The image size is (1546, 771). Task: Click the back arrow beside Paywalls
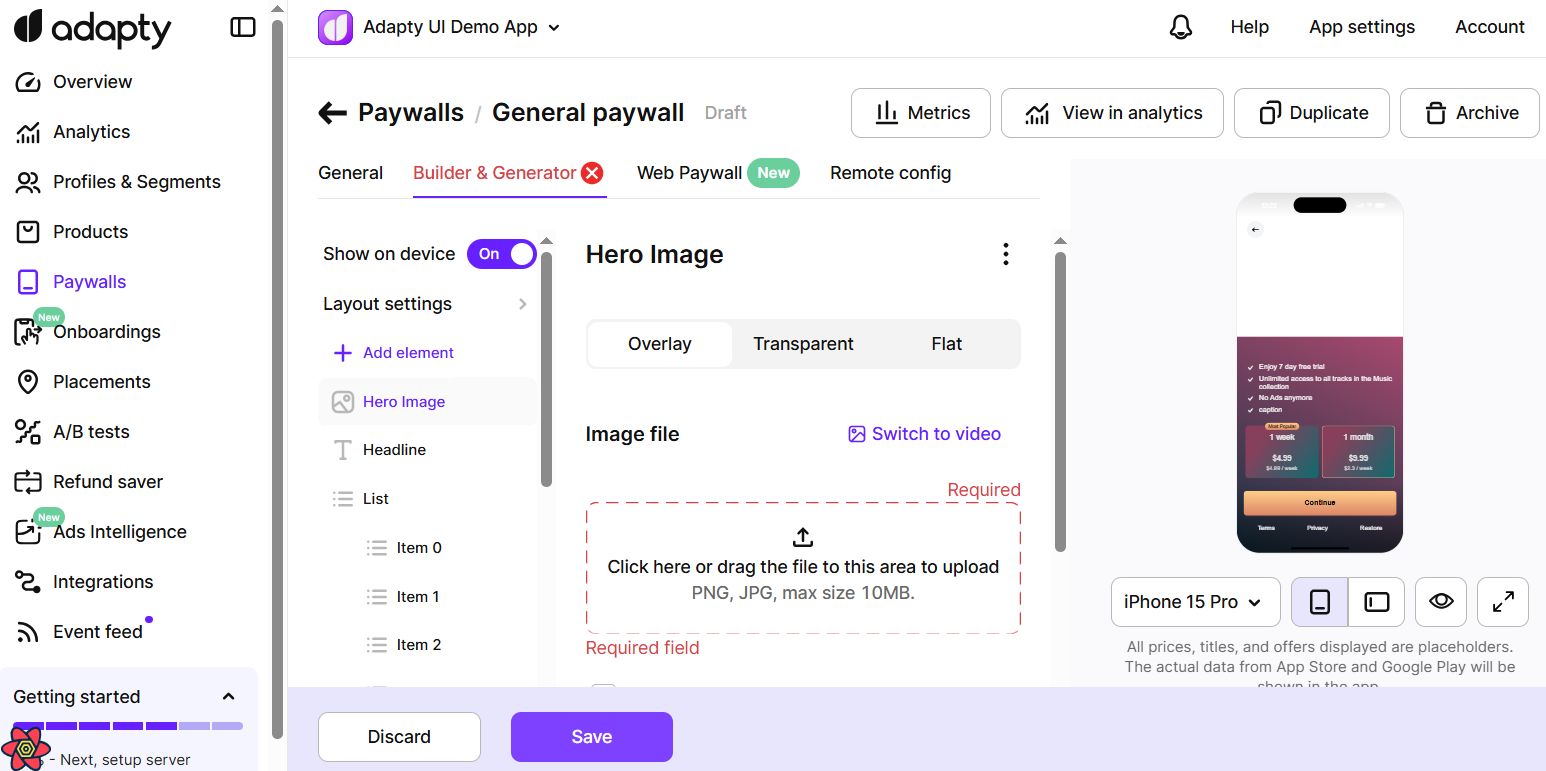click(332, 113)
